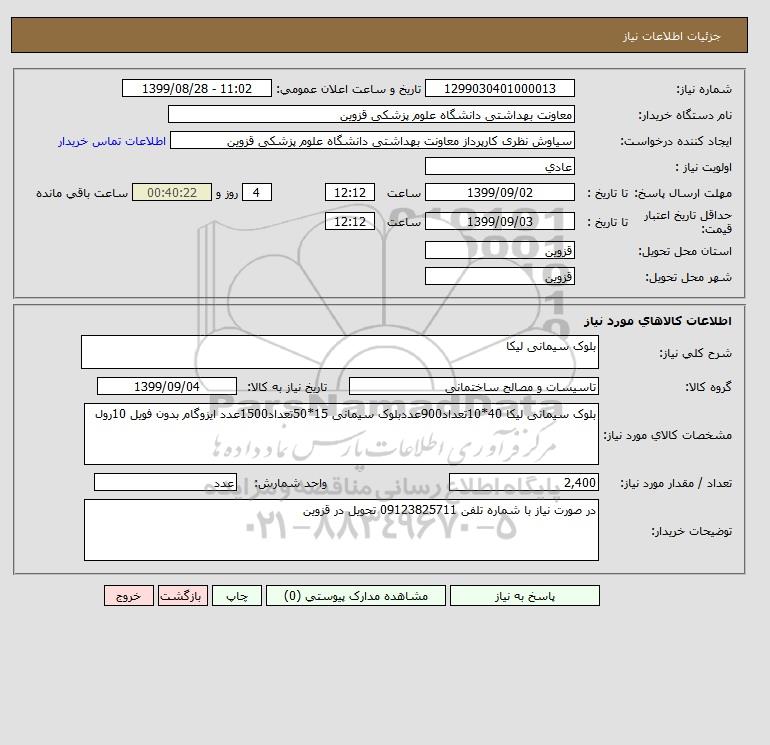770x745 pixels.
Task: Click the اولویت نیاز label
Action: click(704, 167)
